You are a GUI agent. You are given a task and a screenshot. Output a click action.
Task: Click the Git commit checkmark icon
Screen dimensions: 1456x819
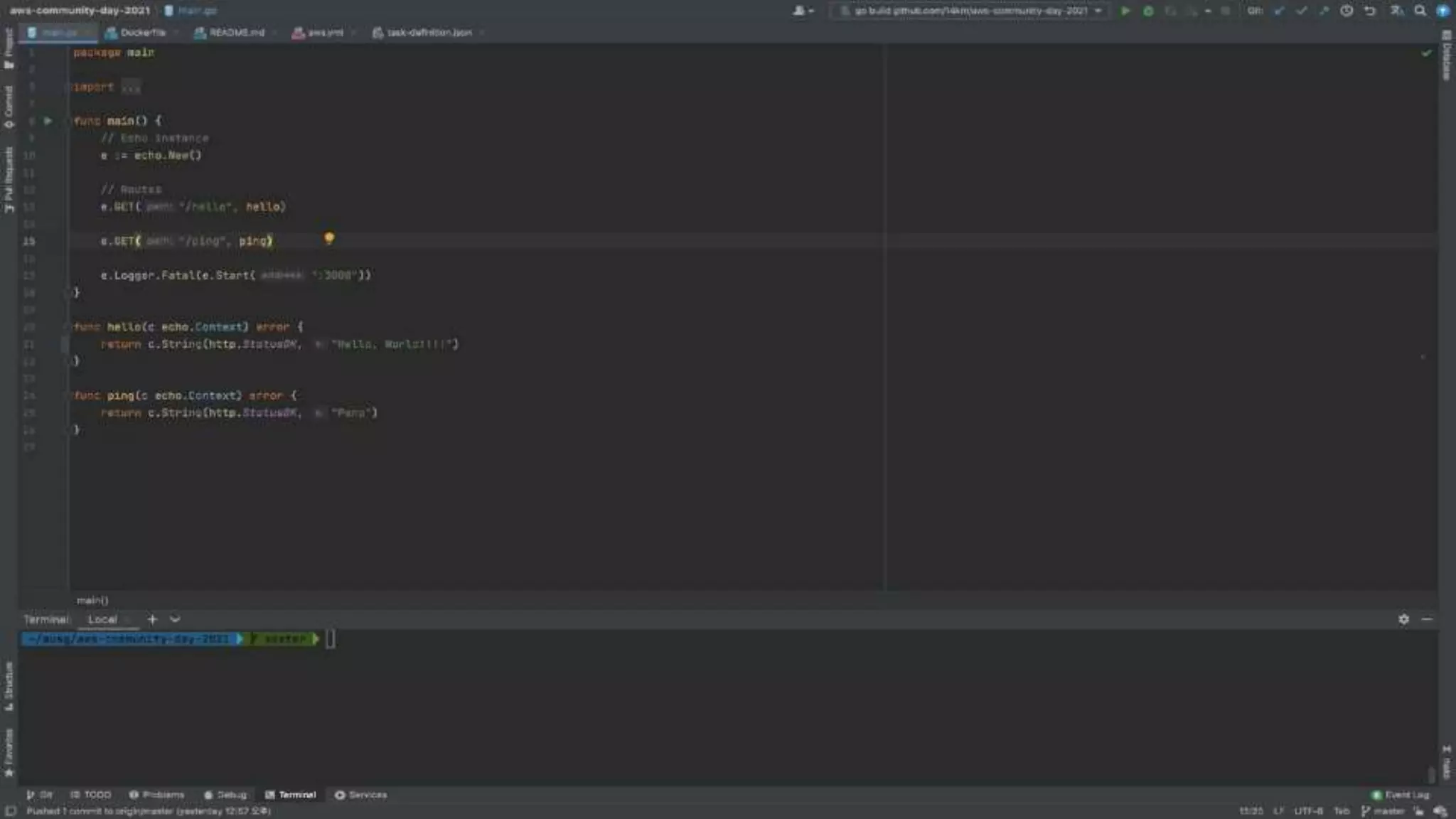tap(1301, 11)
